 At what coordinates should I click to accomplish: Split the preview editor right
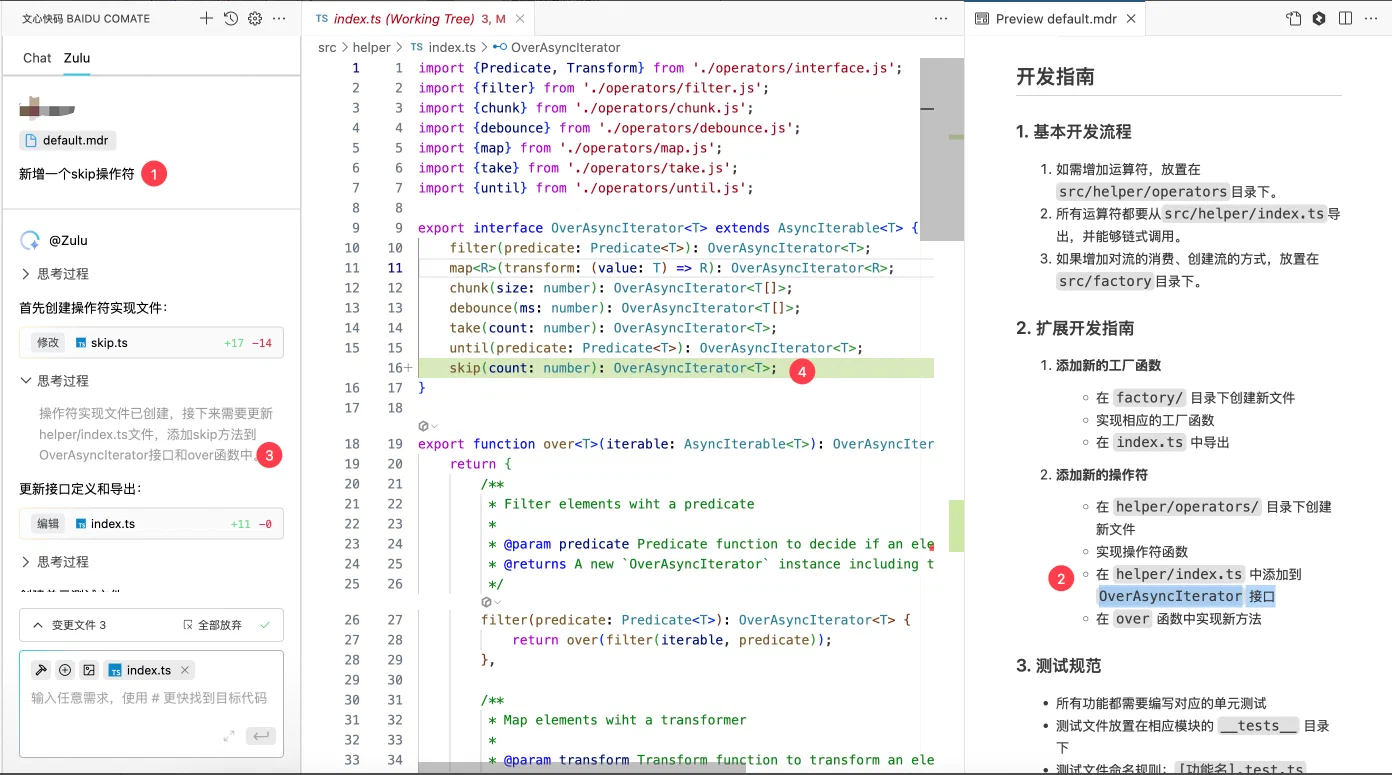pos(1345,18)
